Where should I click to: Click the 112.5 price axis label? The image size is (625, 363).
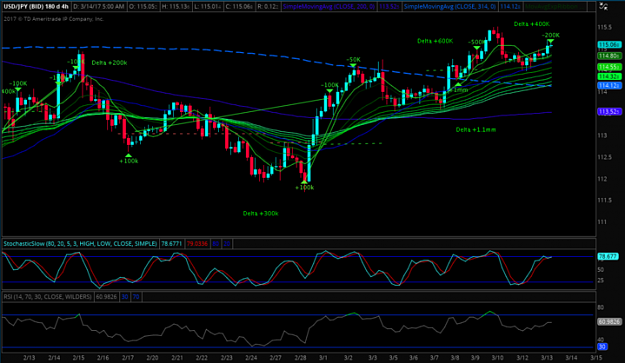(x=605, y=157)
